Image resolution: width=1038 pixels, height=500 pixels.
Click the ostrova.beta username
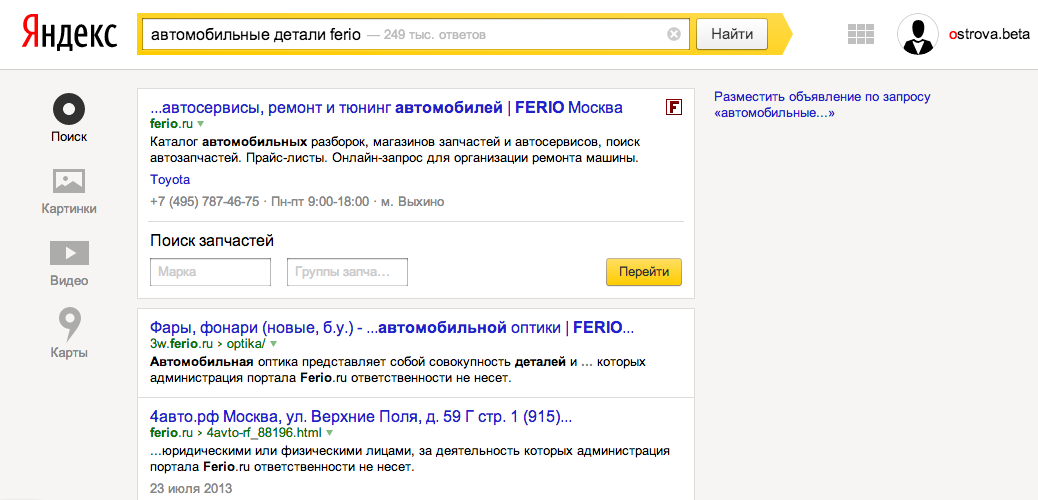click(989, 34)
